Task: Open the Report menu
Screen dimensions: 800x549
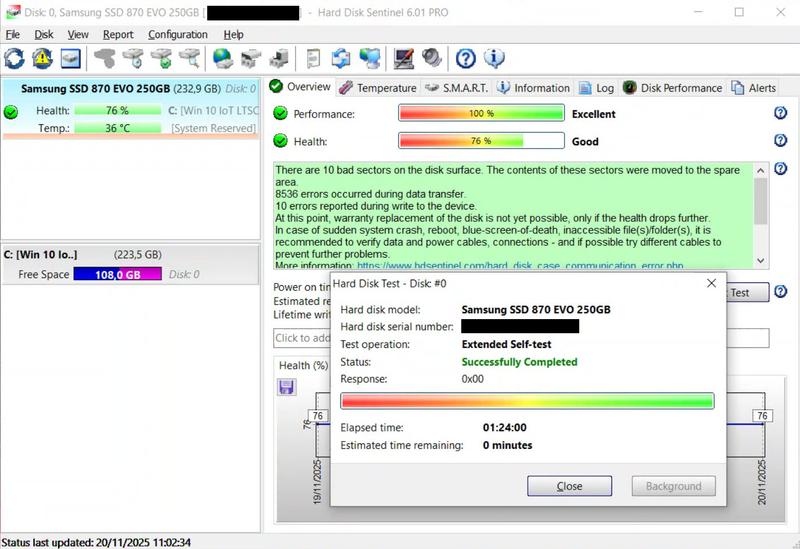Action: pyautogui.click(x=118, y=34)
